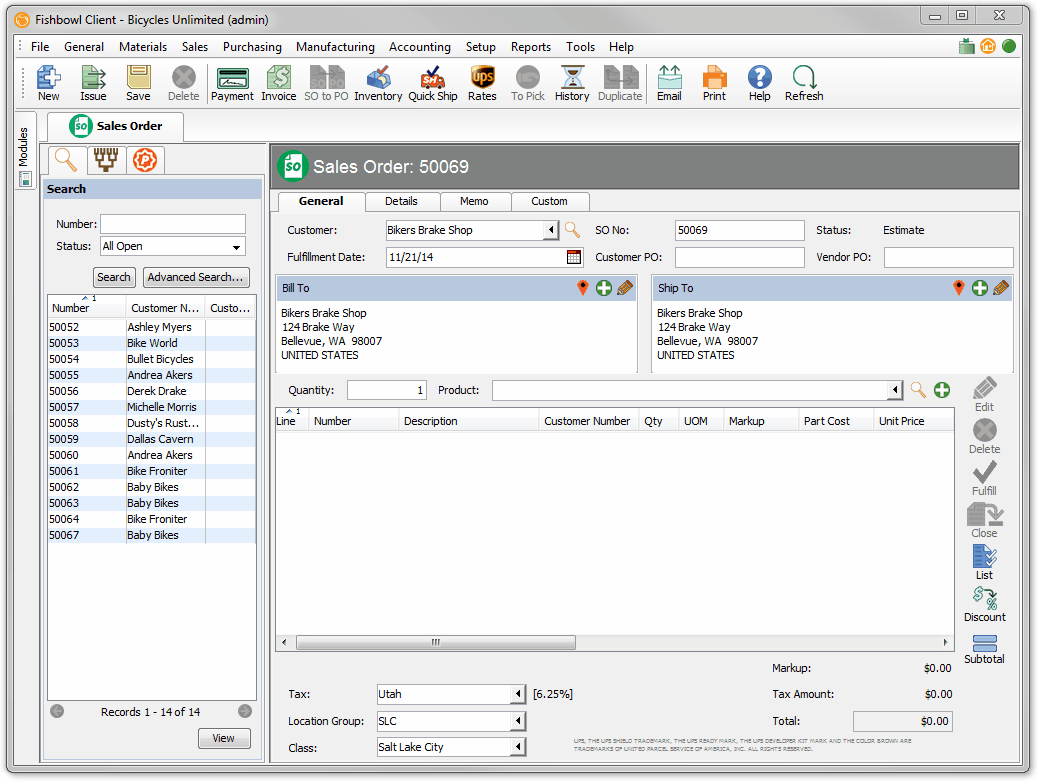Viewport: 1038px width, 783px height.
Task: Click the Quick Ship icon
Action: [x=433, y=83]
